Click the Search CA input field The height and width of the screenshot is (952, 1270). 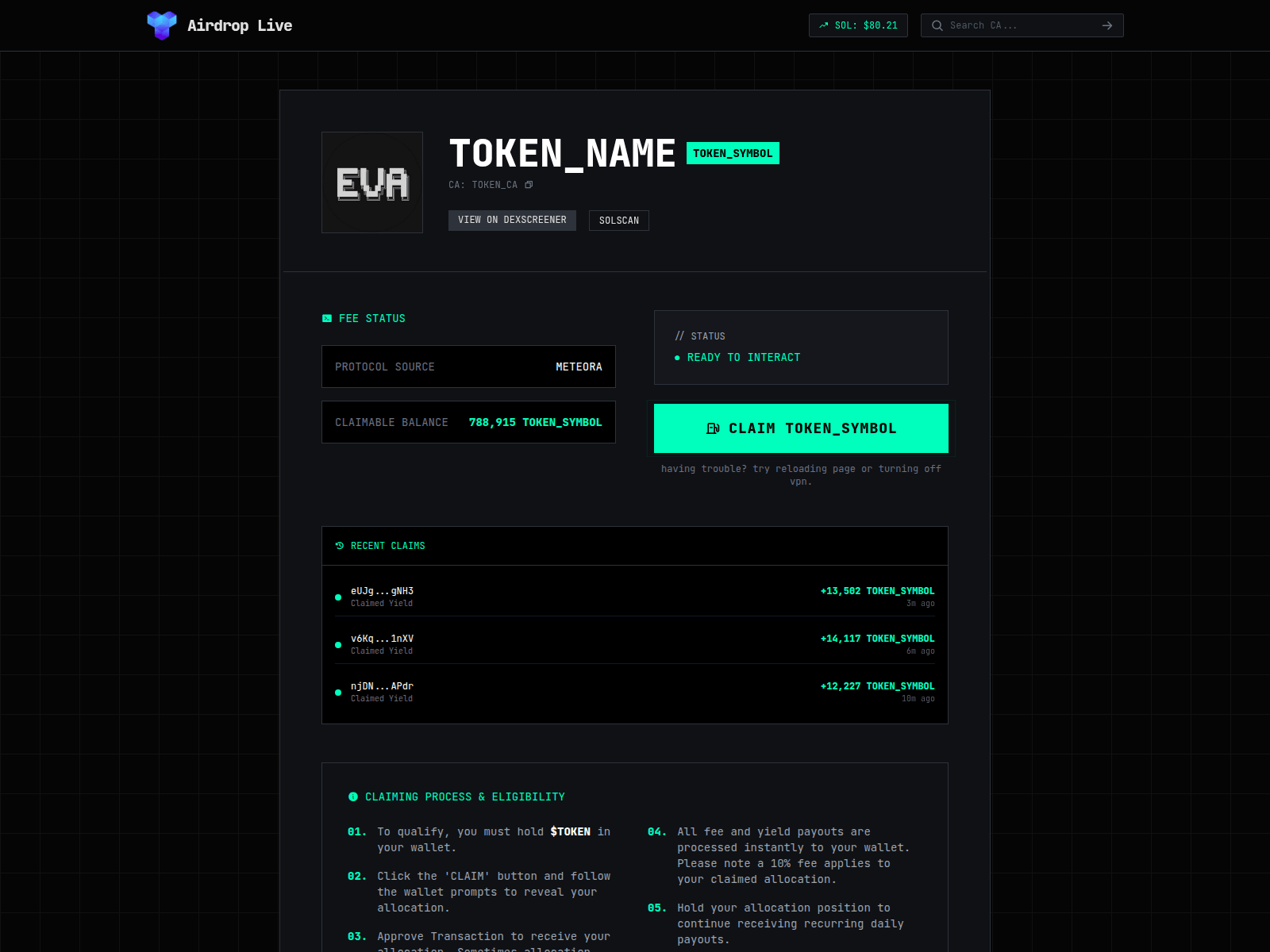coord(1016,25)
